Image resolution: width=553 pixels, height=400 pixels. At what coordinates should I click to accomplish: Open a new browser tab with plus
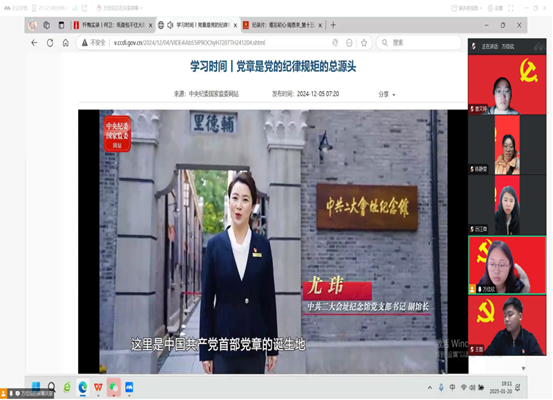pyautogui.click(x=333, y=25)
